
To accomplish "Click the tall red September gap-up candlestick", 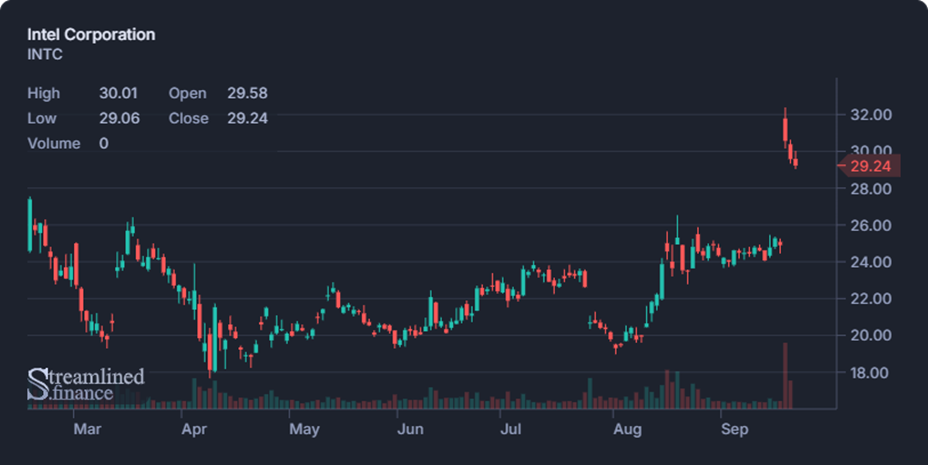I will [785, 129].
